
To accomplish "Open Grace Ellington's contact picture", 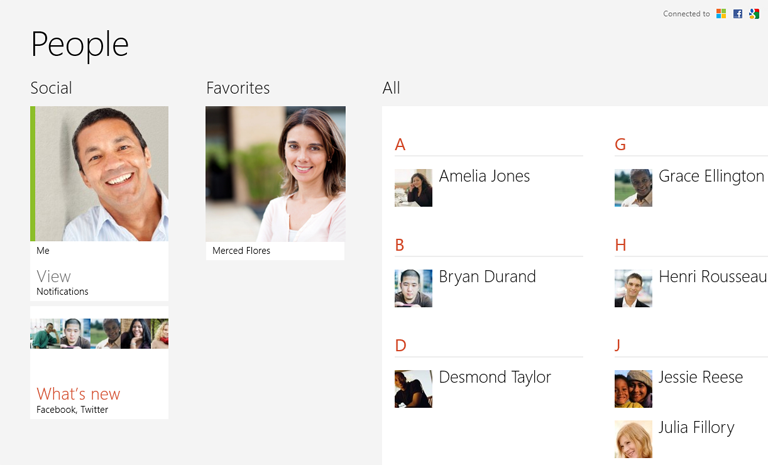I will tap(633, 188).
